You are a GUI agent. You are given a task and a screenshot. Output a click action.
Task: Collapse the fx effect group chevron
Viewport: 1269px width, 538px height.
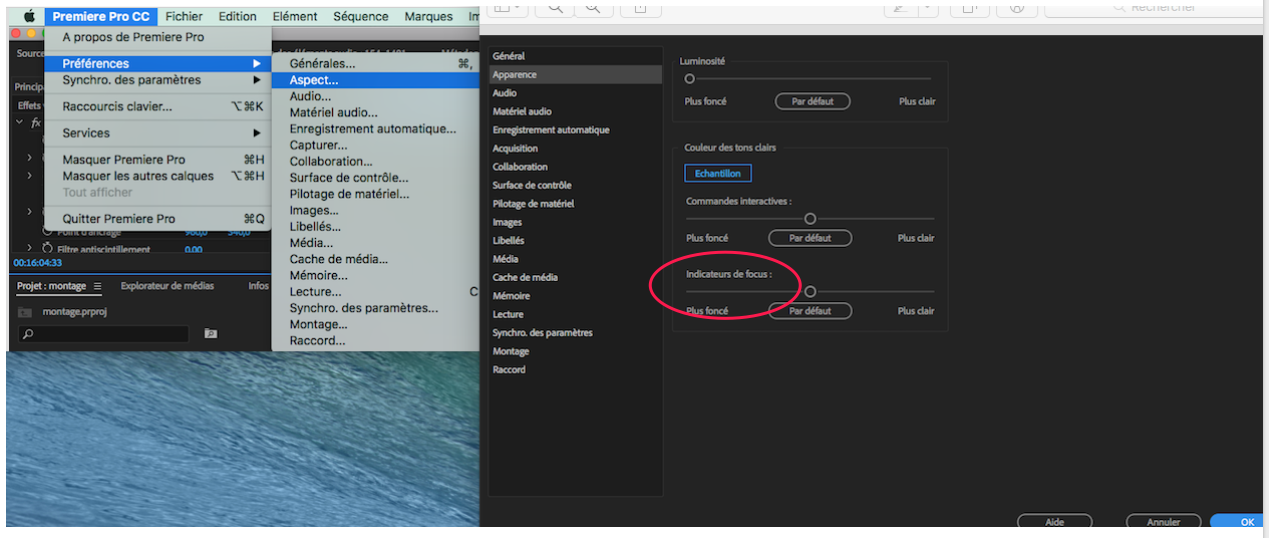click(x=19, y=122)
